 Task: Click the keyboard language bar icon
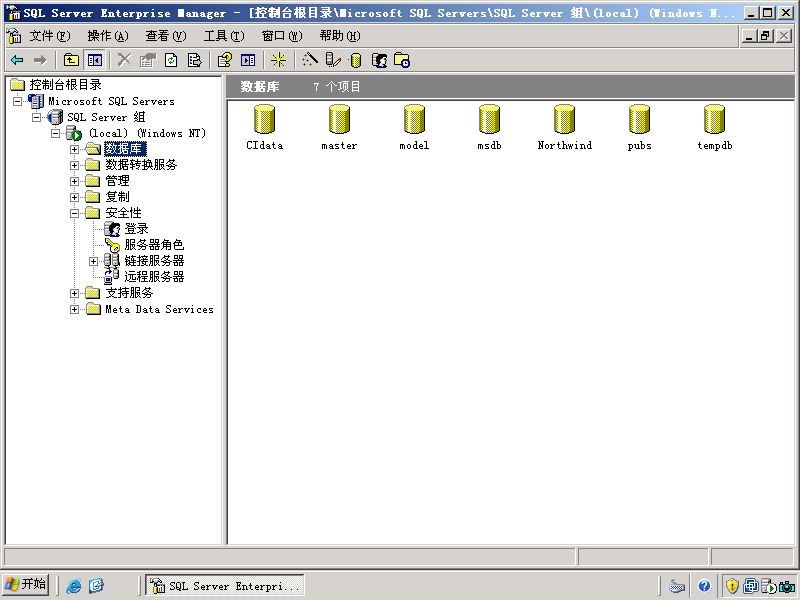point(677,586)
